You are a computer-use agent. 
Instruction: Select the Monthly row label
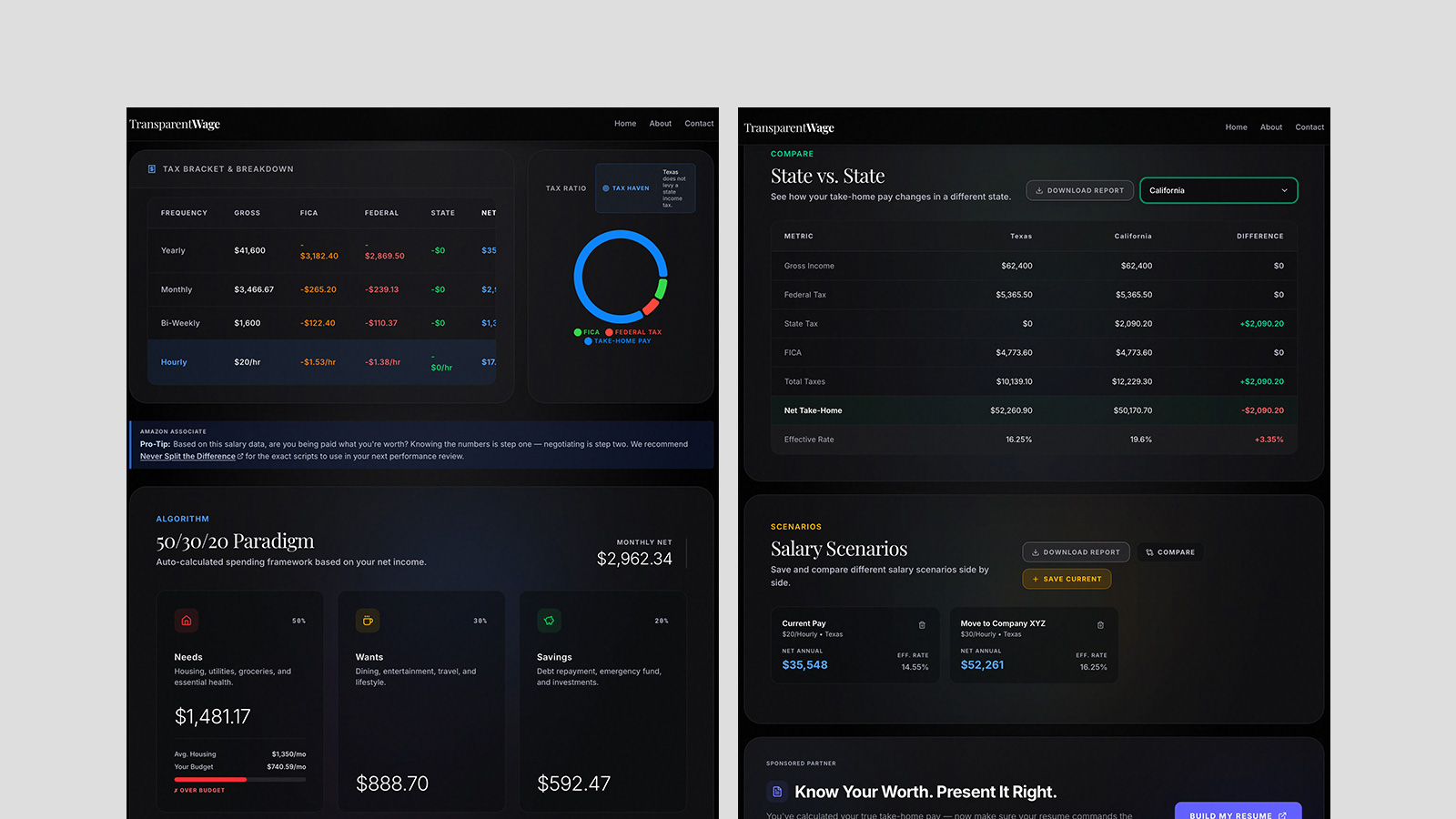pyautogui.click(x=177, y=290)
